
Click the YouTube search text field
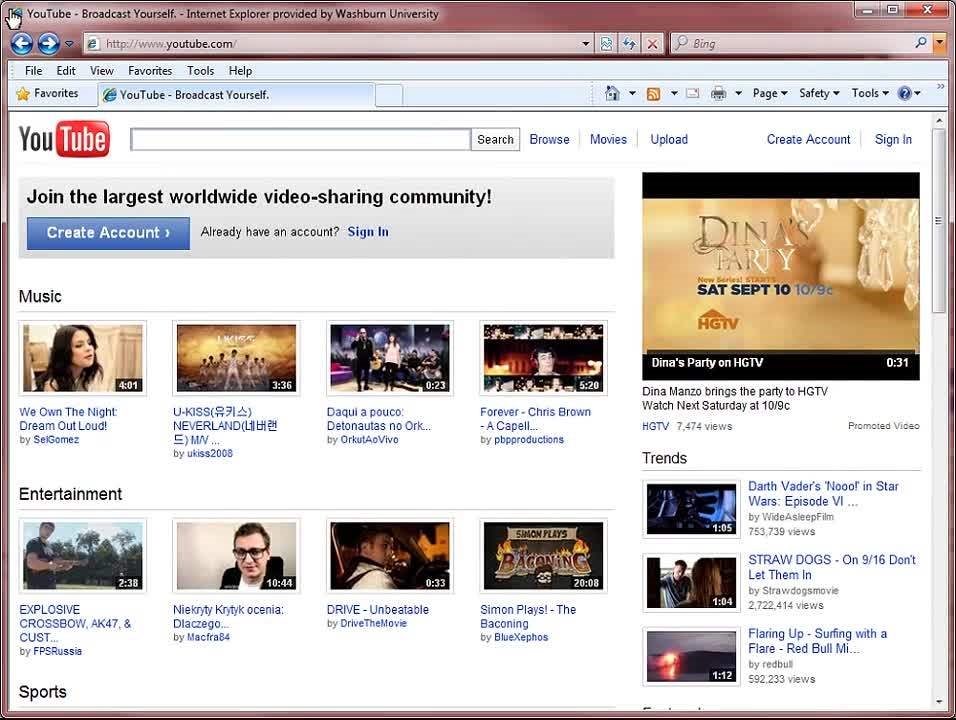coord(301,140)
